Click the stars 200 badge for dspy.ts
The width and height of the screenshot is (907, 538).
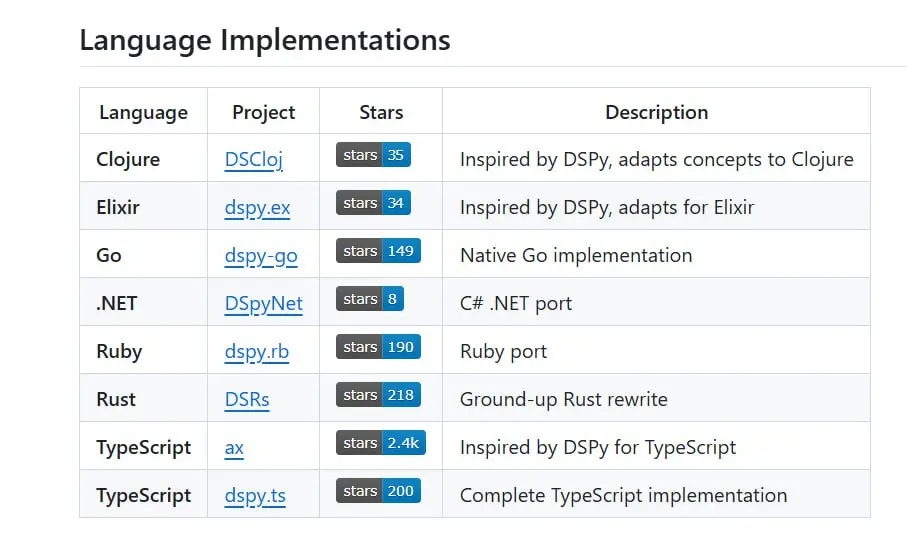(378, 491)
